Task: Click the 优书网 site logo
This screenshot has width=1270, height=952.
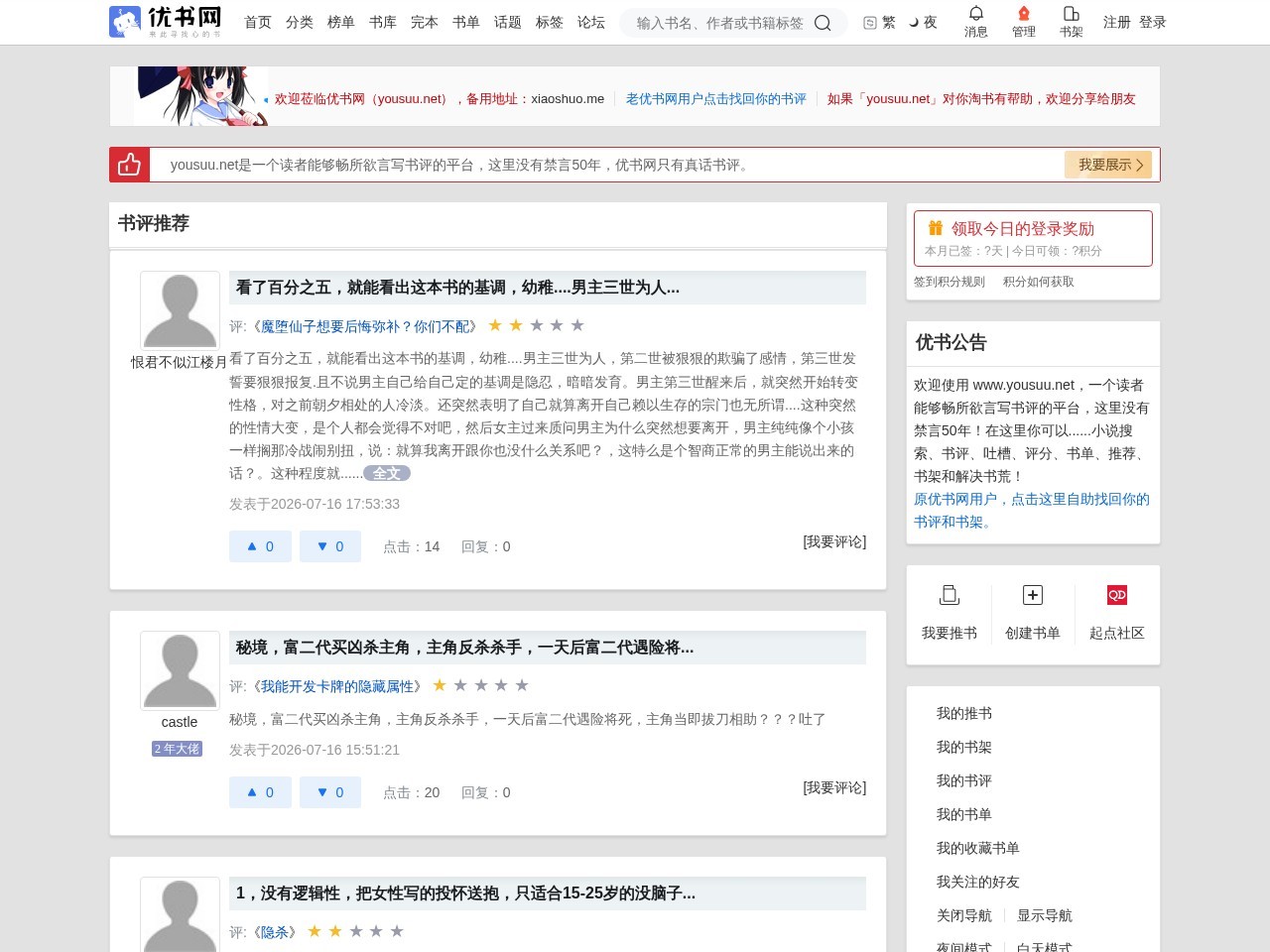Action: pos(166,22)
